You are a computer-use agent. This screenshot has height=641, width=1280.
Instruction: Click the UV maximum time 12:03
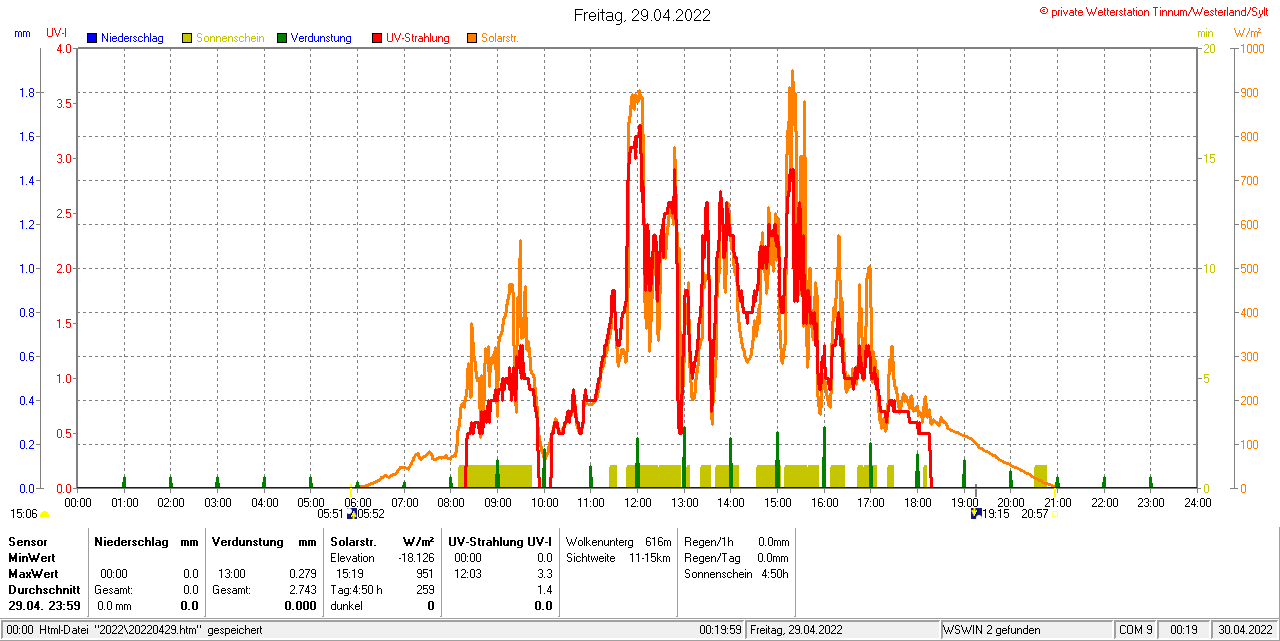pyautogui.click(x=467, y=574)
